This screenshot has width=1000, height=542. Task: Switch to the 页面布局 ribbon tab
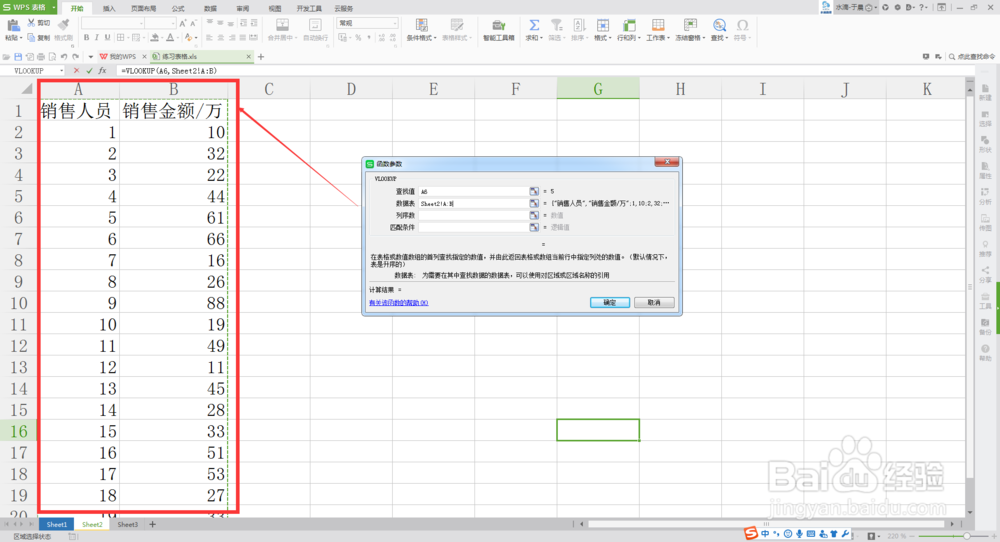click(x=143, y=8)
